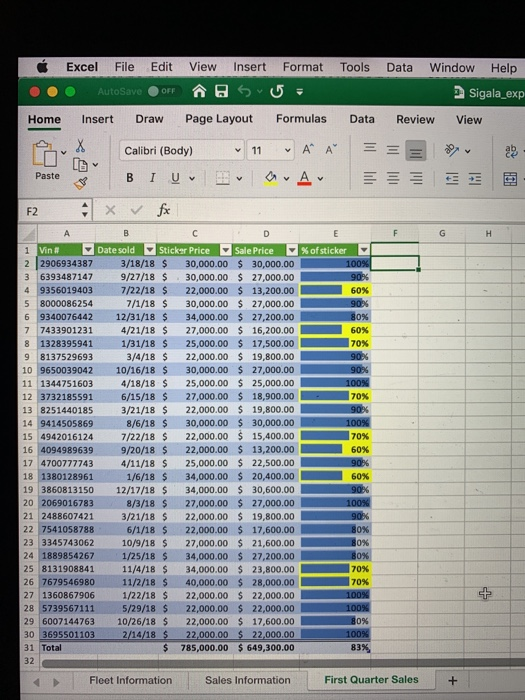The width and height of the screenshot is (525, 700).
Task: Click the Wrap Text icon
Action: [x=512, y=151]
